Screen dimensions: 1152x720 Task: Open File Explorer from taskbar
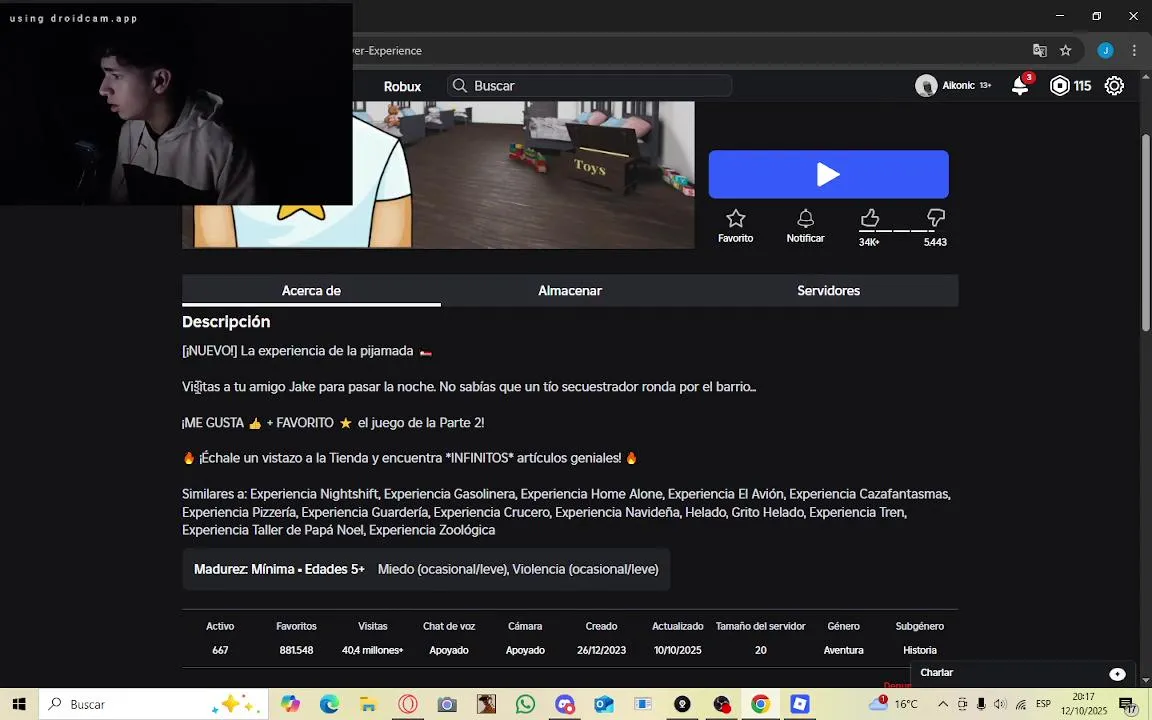click(x=368, y=705)
